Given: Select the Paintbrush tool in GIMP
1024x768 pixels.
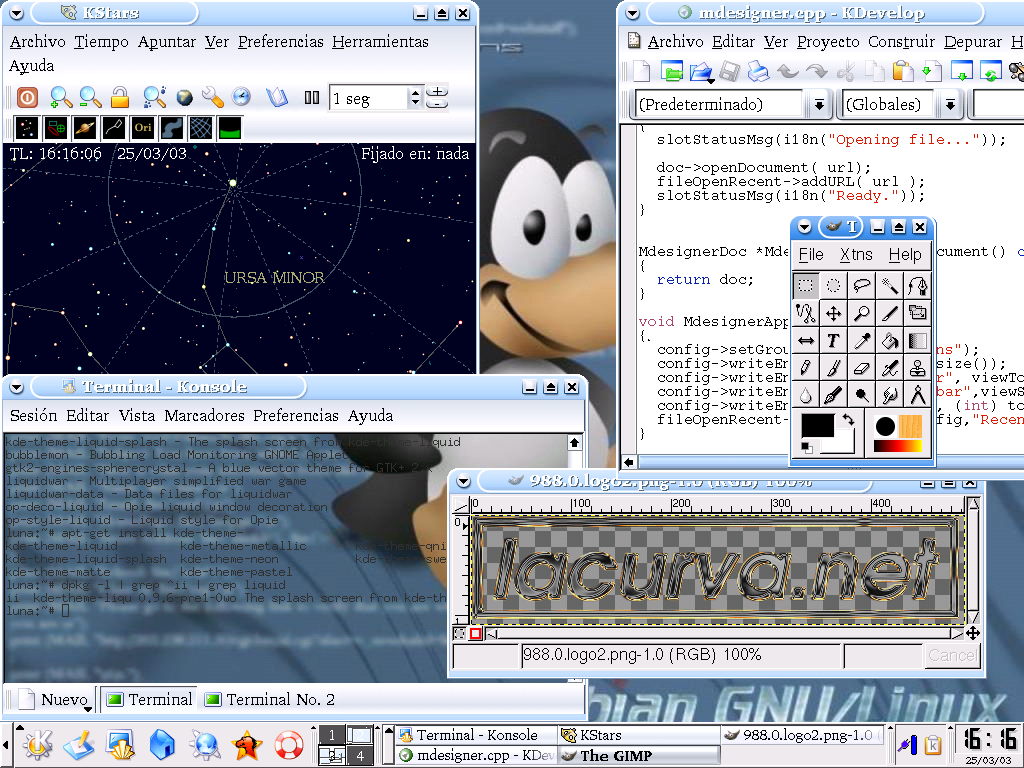Looking at the screenshot, I should click(x=834, y=368).
